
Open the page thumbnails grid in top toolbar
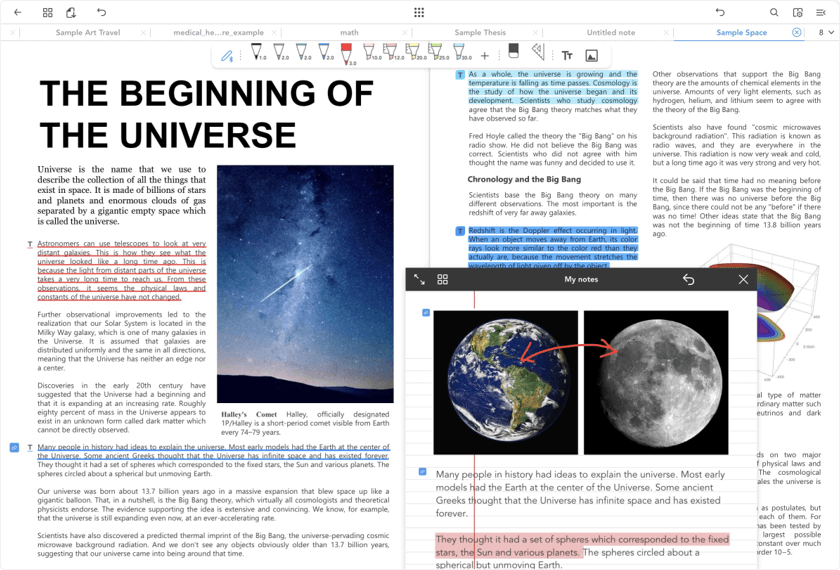tap(48, 12)
